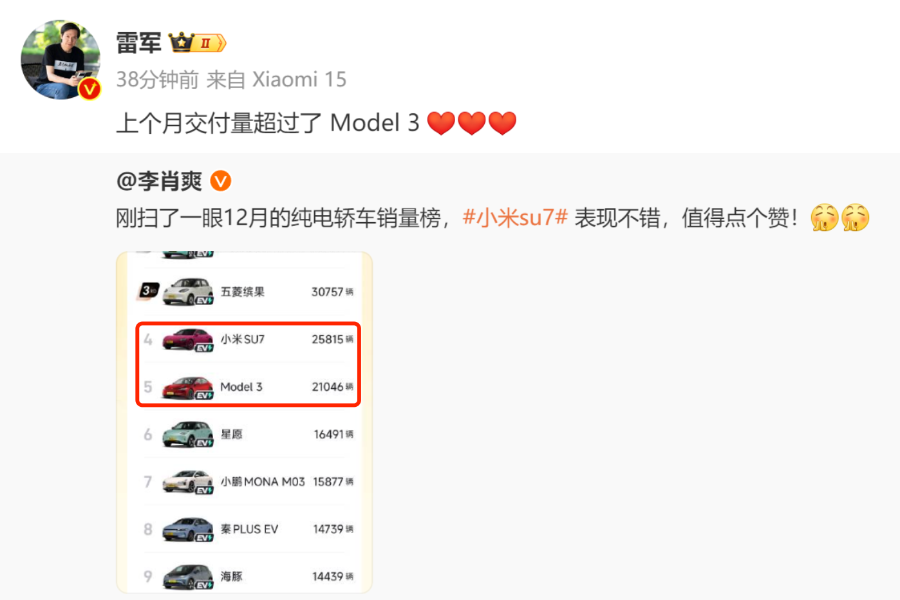The height and width of the screenshot is (600, 900).
Task: Click the orange verified V badge on avatar
Action: pyautogui.click(x=90, y=89)
